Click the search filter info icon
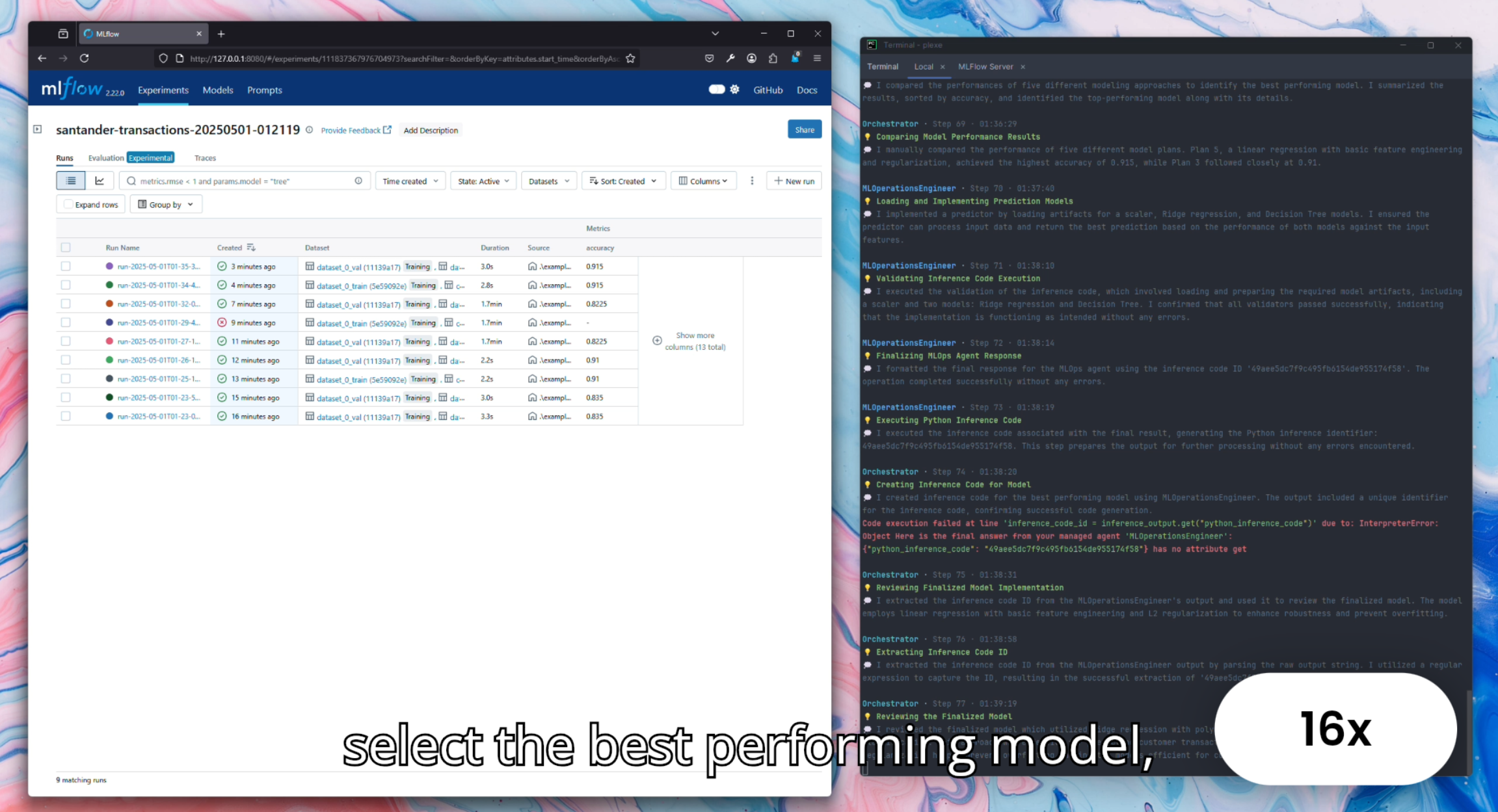Viewport: 1498px width, 812px height. pyautogui.click(x=358, y=181)
